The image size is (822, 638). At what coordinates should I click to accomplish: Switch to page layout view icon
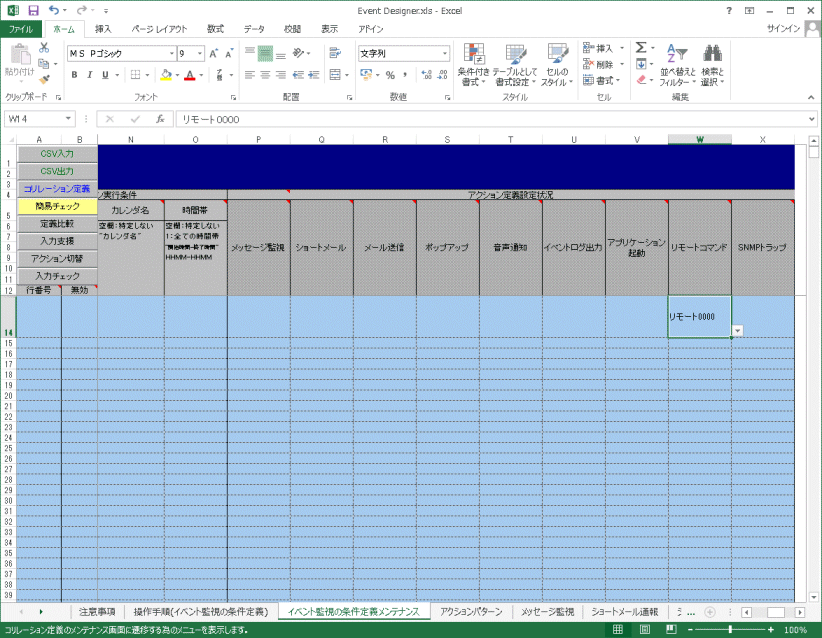(645, 630)
